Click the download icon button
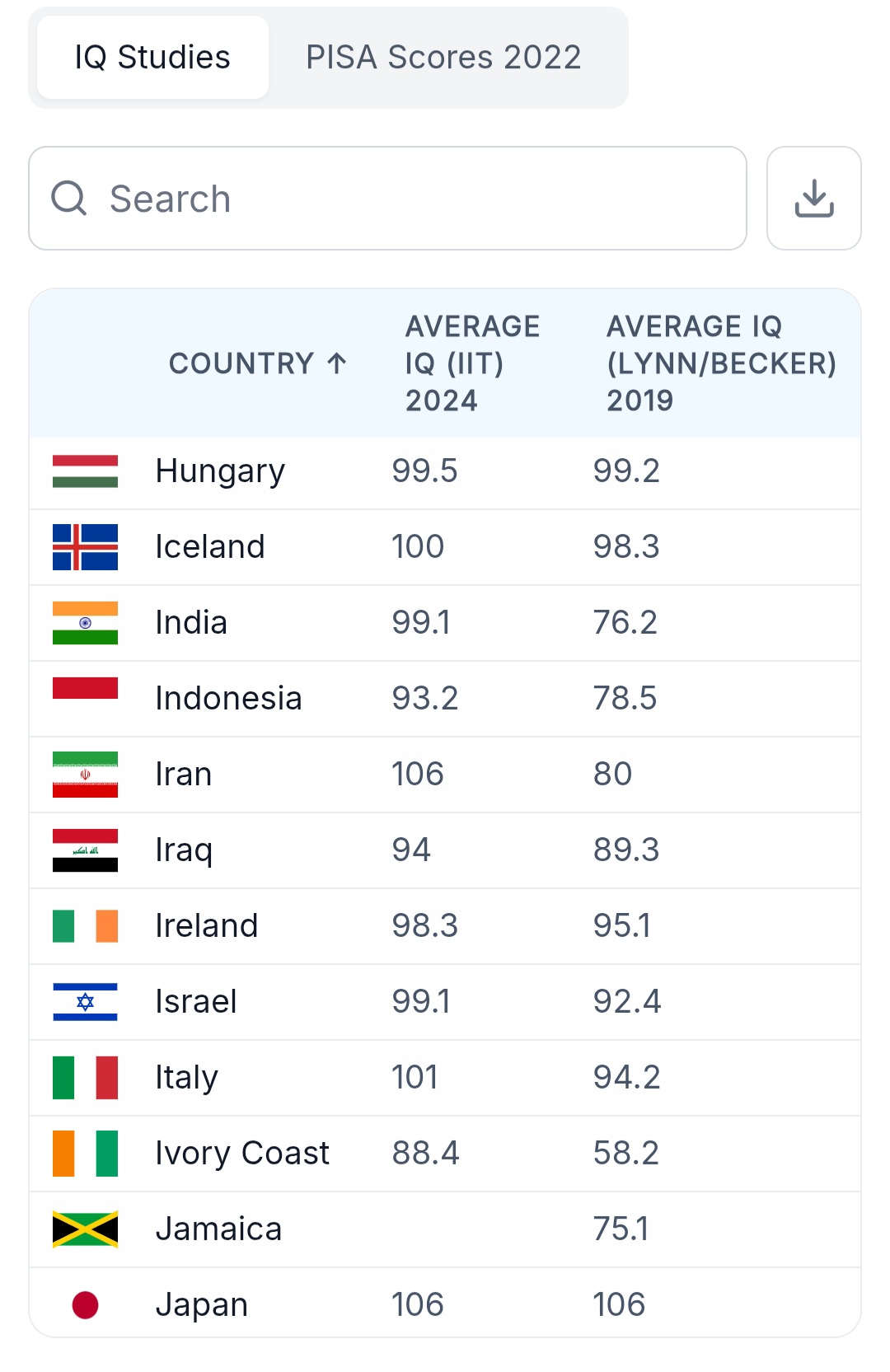This screenshot has height=1372, width=890. [x=813, y=199]
